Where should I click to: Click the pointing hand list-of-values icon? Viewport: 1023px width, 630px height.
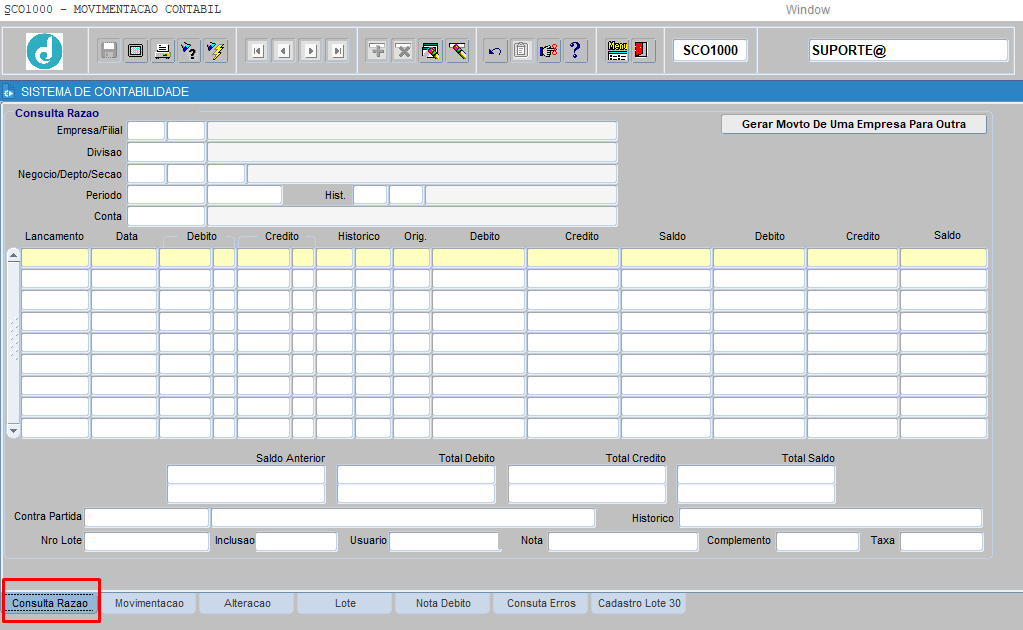click(x=549, y=50)
